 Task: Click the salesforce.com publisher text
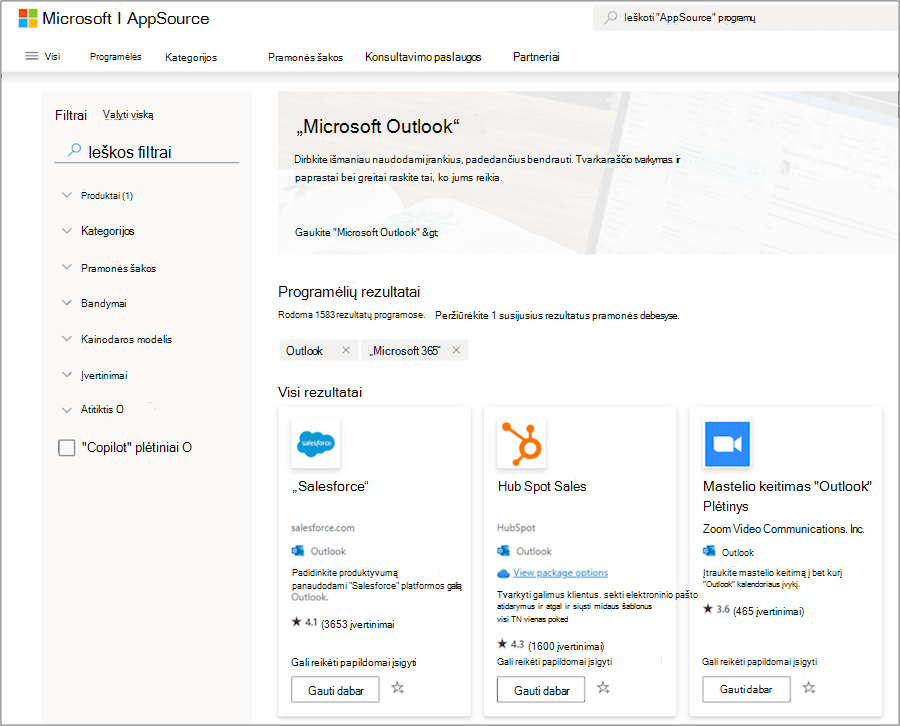(x=323, y=527)
